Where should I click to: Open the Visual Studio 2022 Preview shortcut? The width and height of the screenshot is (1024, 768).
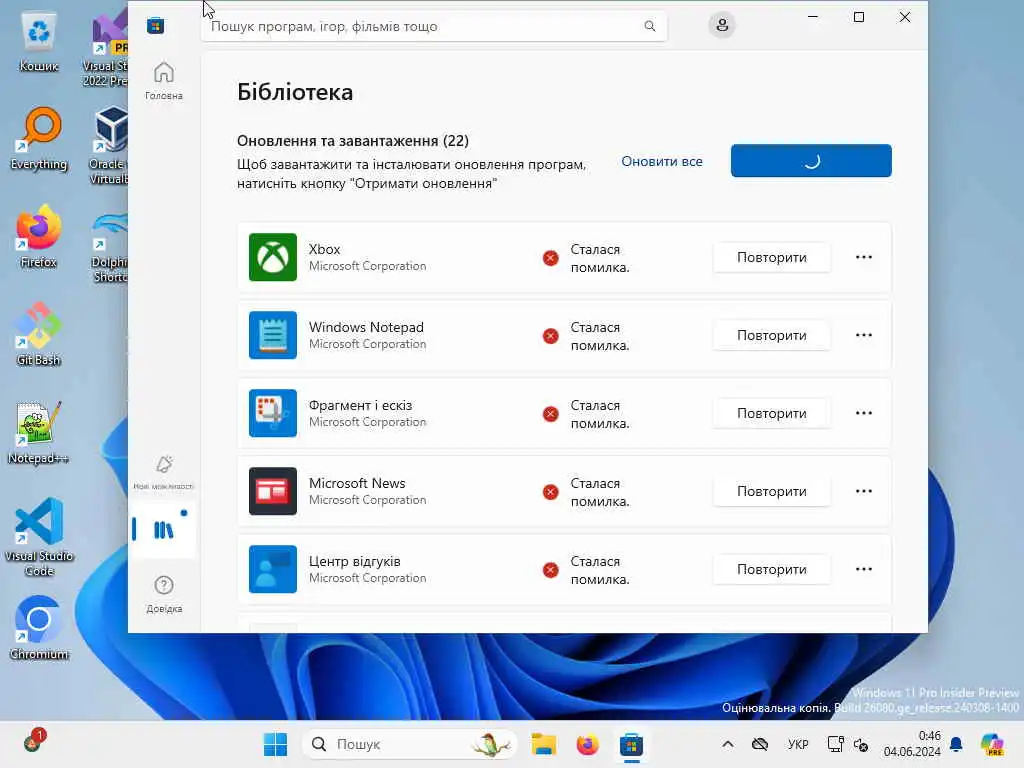(x=106, y=49)
